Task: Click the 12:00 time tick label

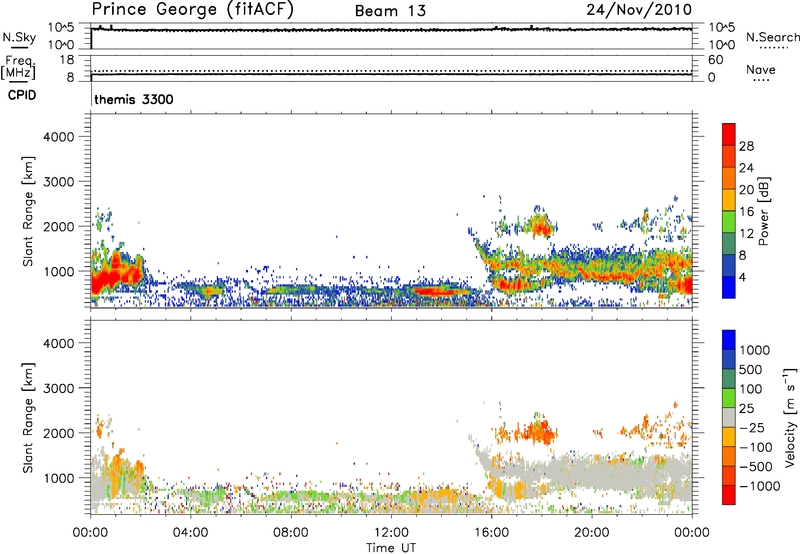Action: (391, 533)
